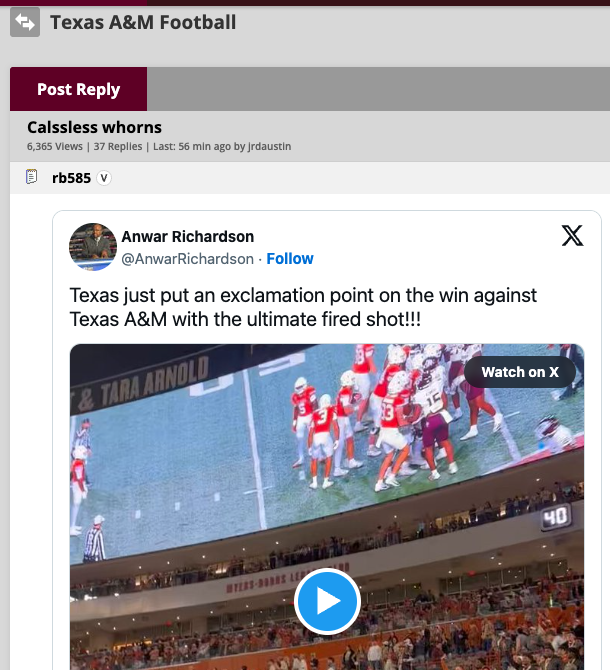
Task: Select the Calssless whorns thread title
Action: (x=94, y=127)
